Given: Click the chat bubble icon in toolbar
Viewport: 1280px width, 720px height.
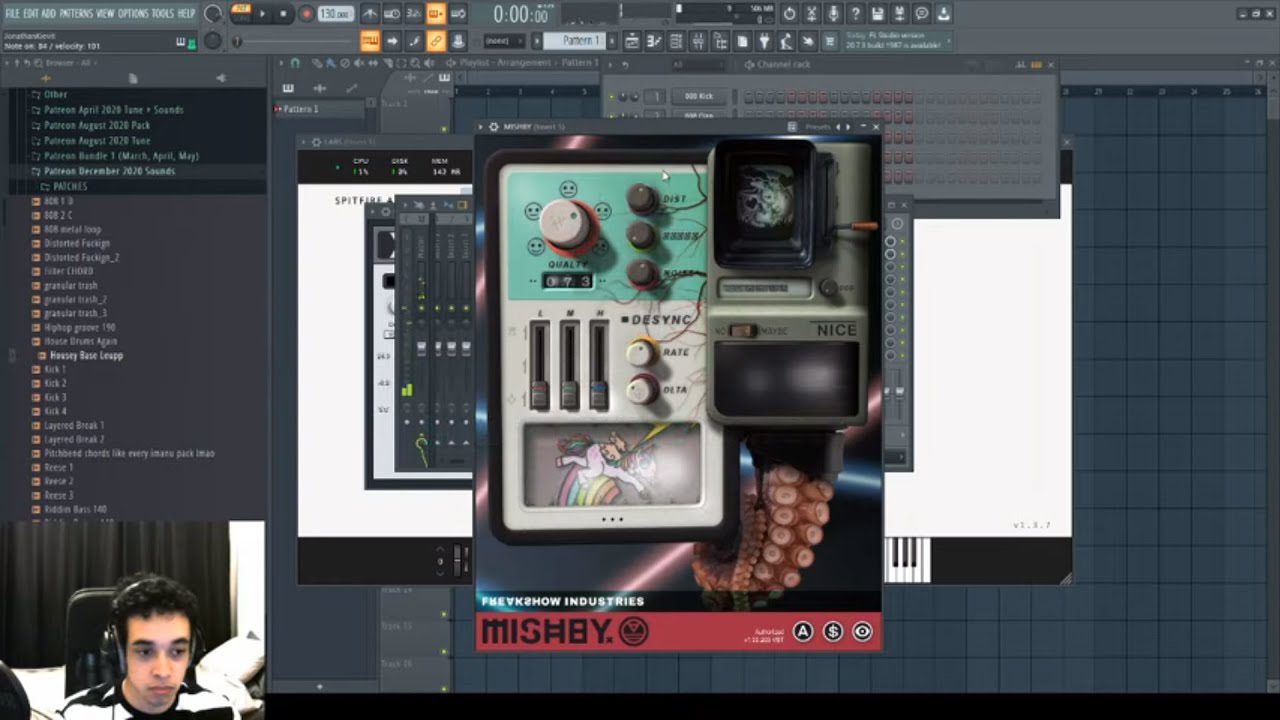Looking at the screenshot, I should click(x=922, y=14).
